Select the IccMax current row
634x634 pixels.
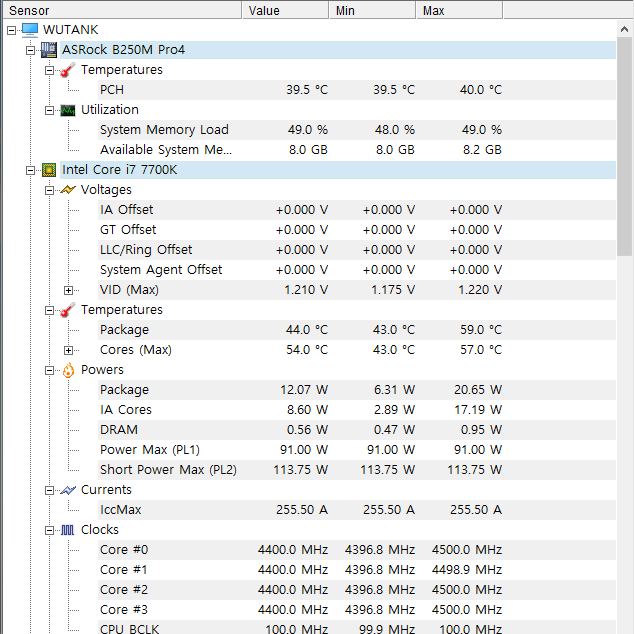click(x=357, y=510)
